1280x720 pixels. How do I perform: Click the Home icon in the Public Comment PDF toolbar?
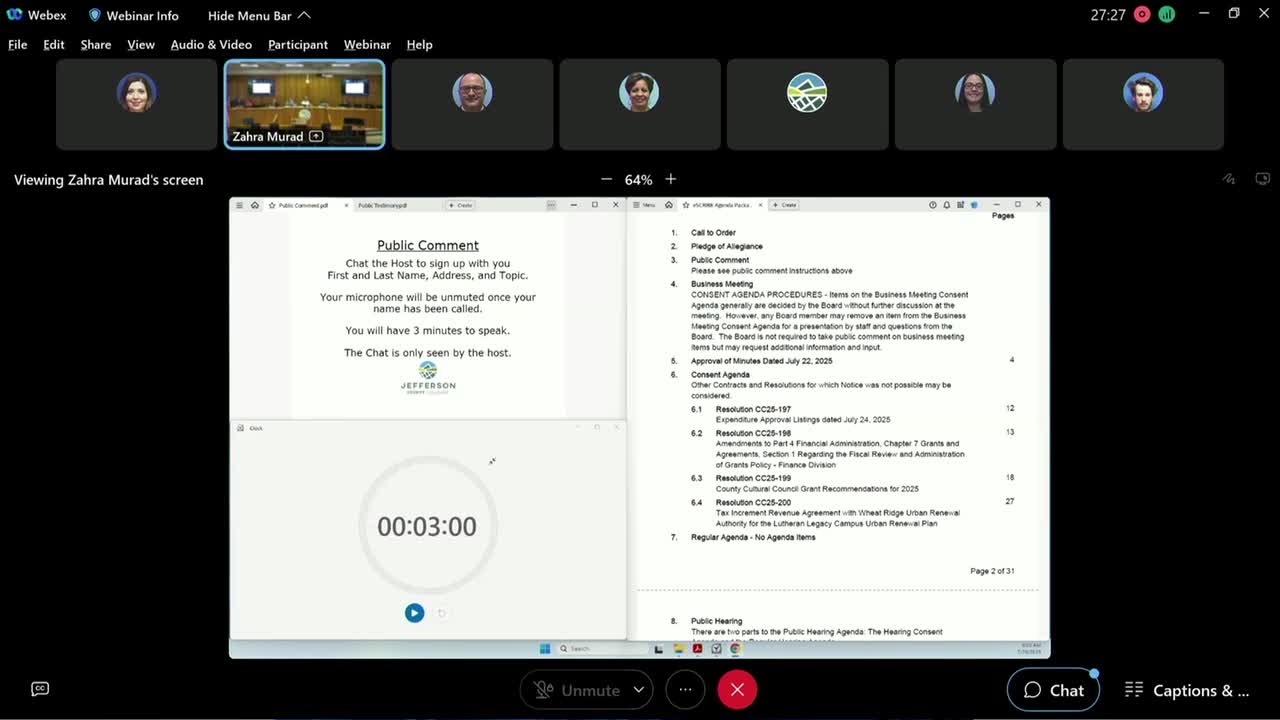254,205
